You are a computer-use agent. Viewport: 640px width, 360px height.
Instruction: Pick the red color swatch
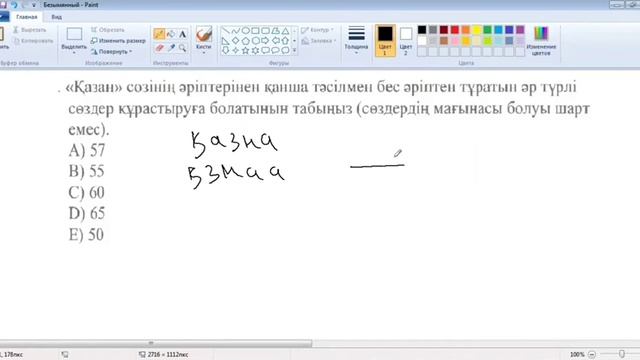455,29
